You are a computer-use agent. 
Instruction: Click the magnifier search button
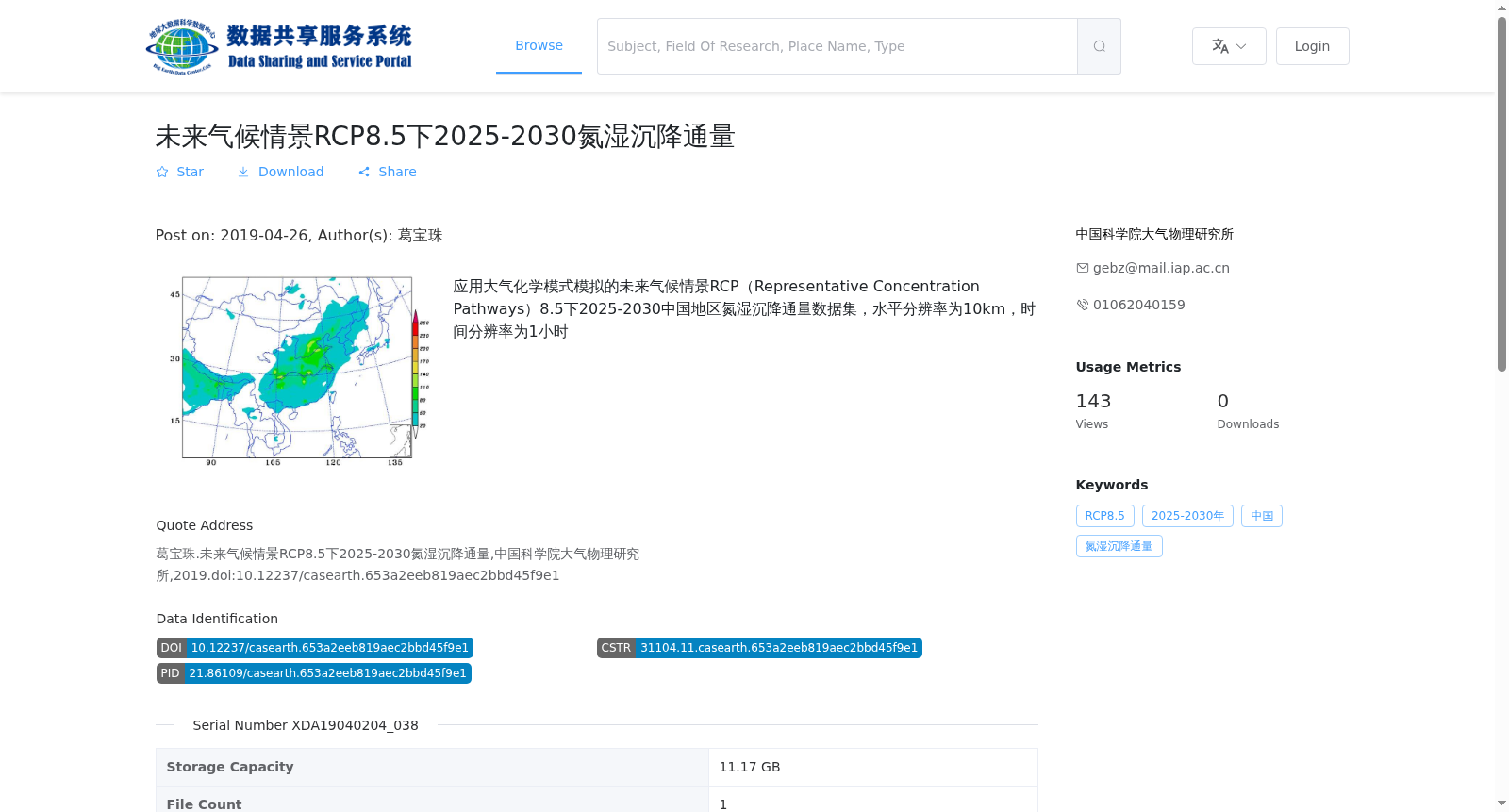tap(1099, 46)
